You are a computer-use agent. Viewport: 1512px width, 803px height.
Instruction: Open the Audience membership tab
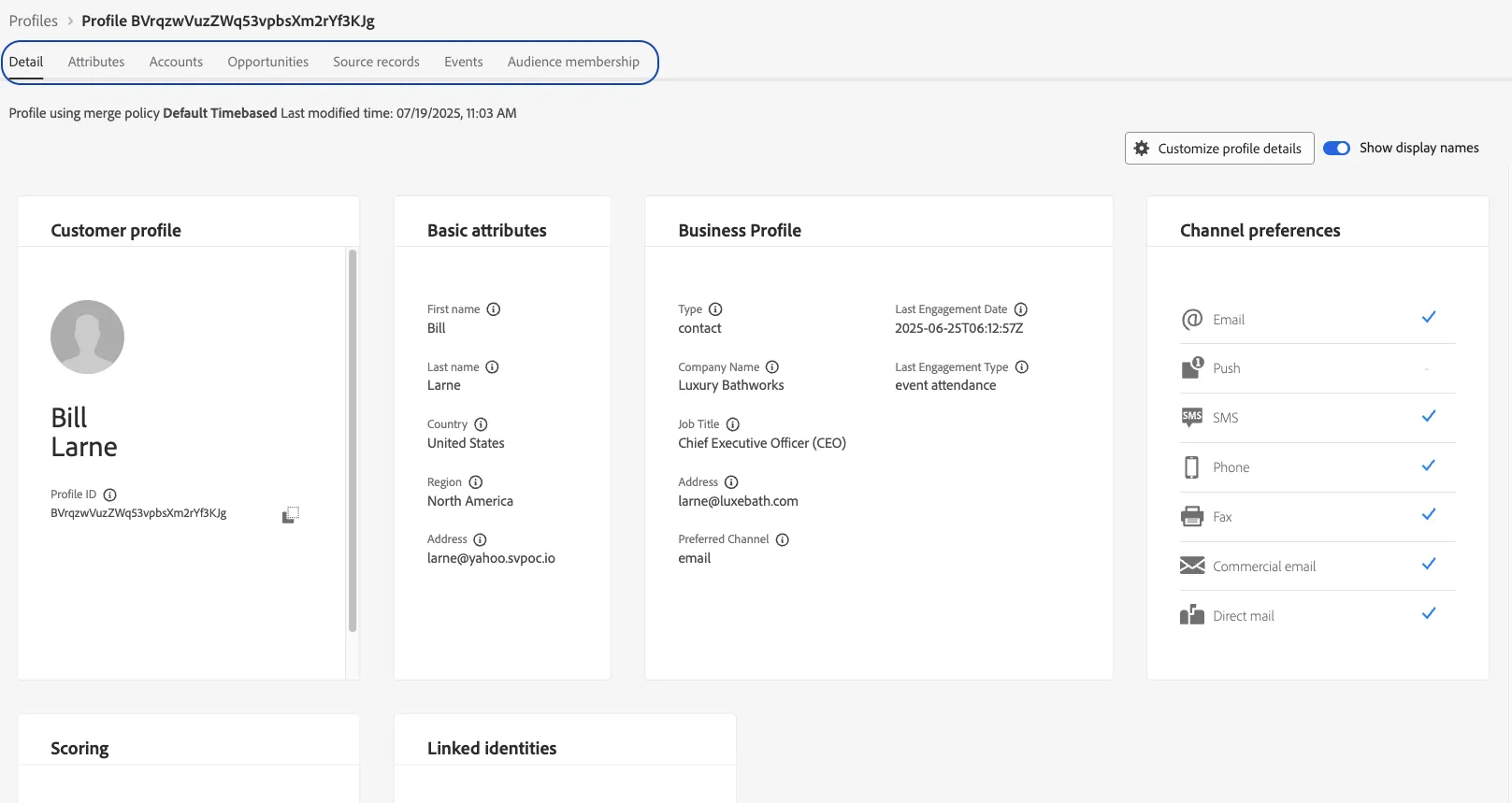click(573, 62)
